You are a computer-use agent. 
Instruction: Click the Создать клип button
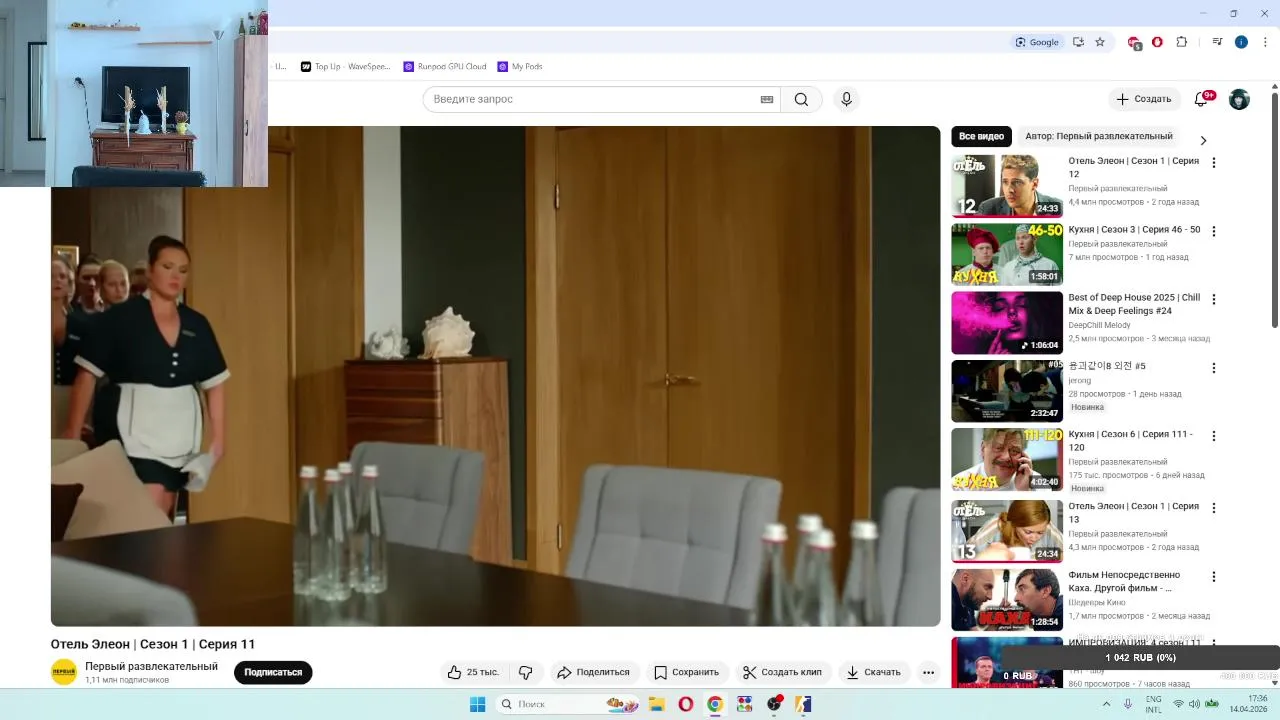click(783, 672)
